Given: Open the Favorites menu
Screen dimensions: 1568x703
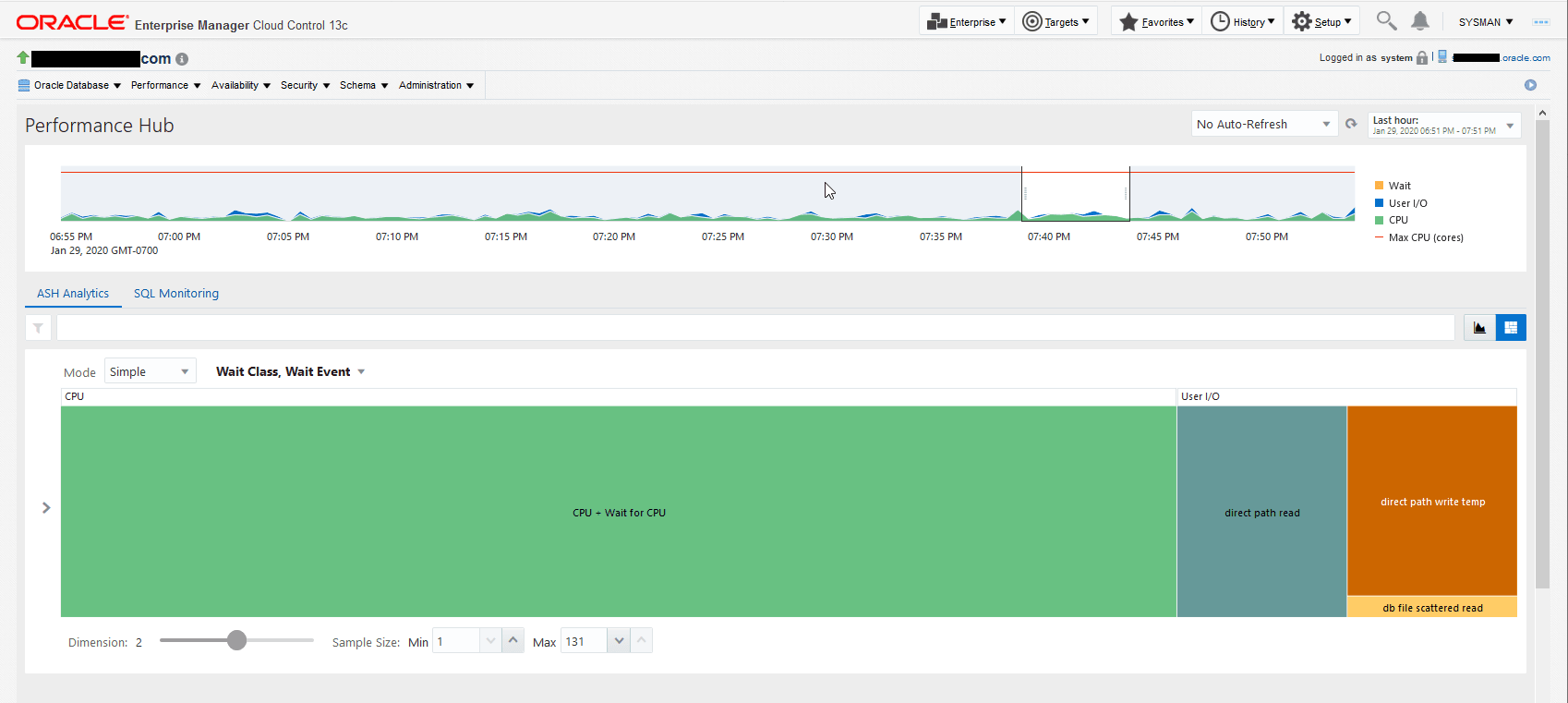Looking at the screenshot, I should pos(1157,21).
